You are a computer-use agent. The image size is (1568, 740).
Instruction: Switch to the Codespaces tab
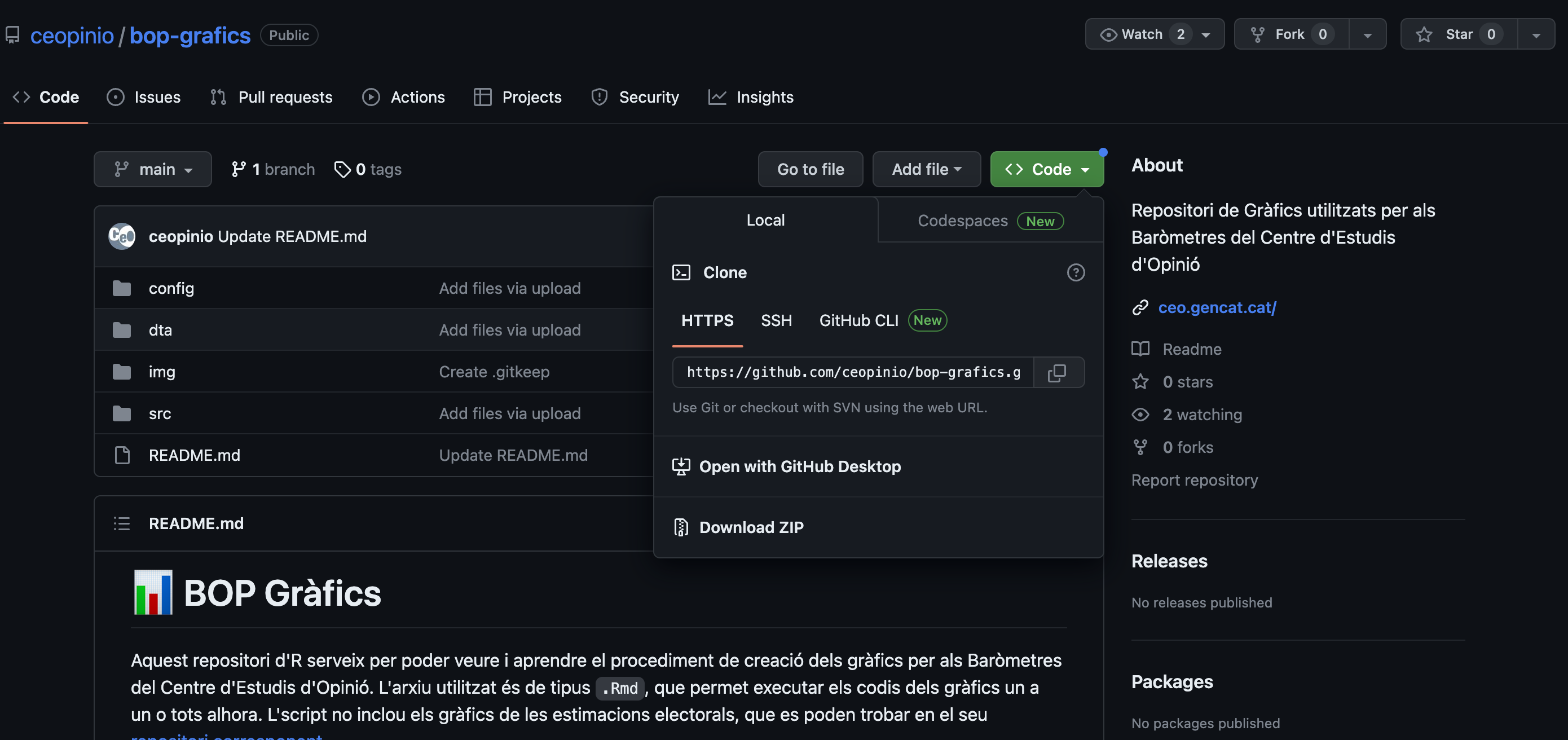point(990,221)
